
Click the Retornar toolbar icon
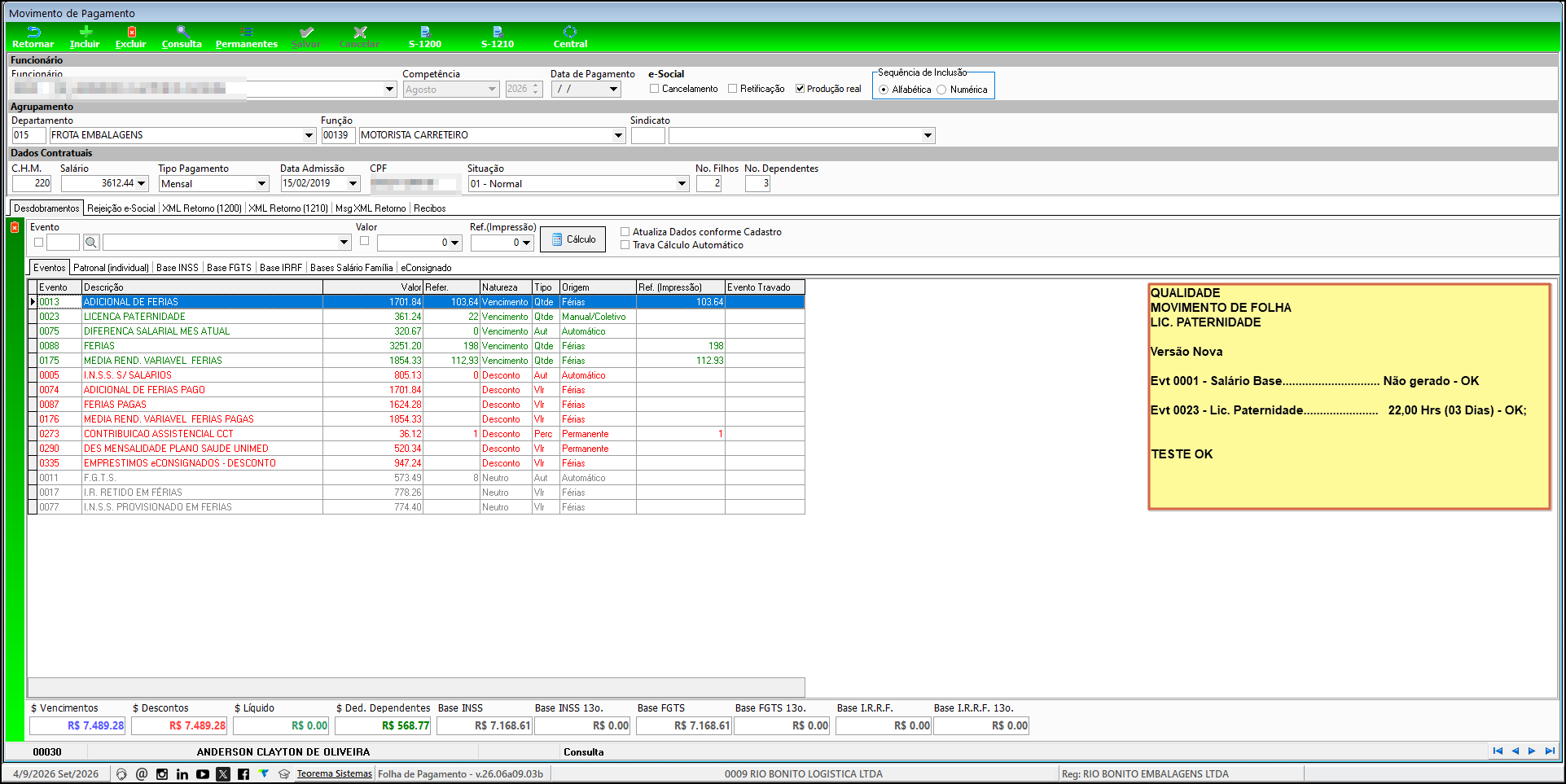point(33,32)
